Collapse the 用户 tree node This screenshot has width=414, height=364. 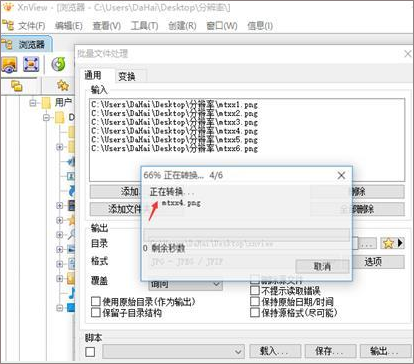click(x=33, y=103)
